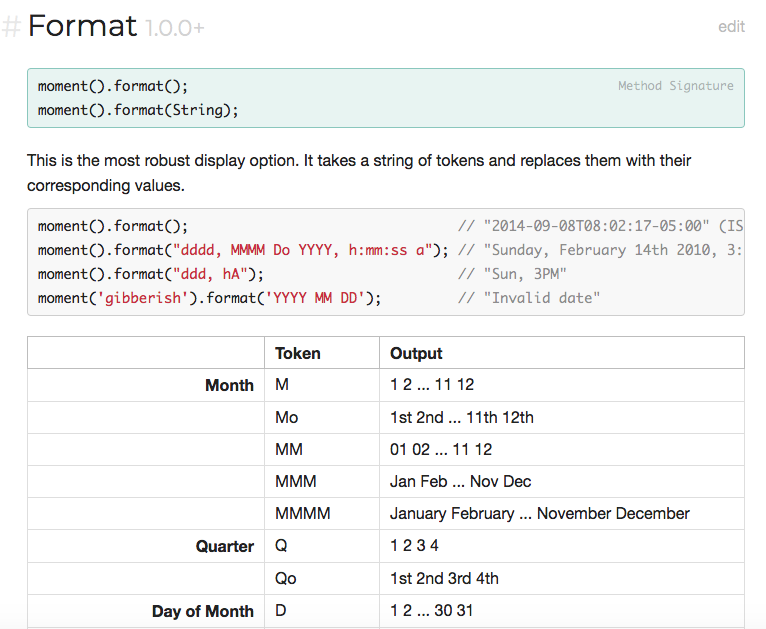Click the Token column header
The image size is (766, 629).
click(298, 353)
